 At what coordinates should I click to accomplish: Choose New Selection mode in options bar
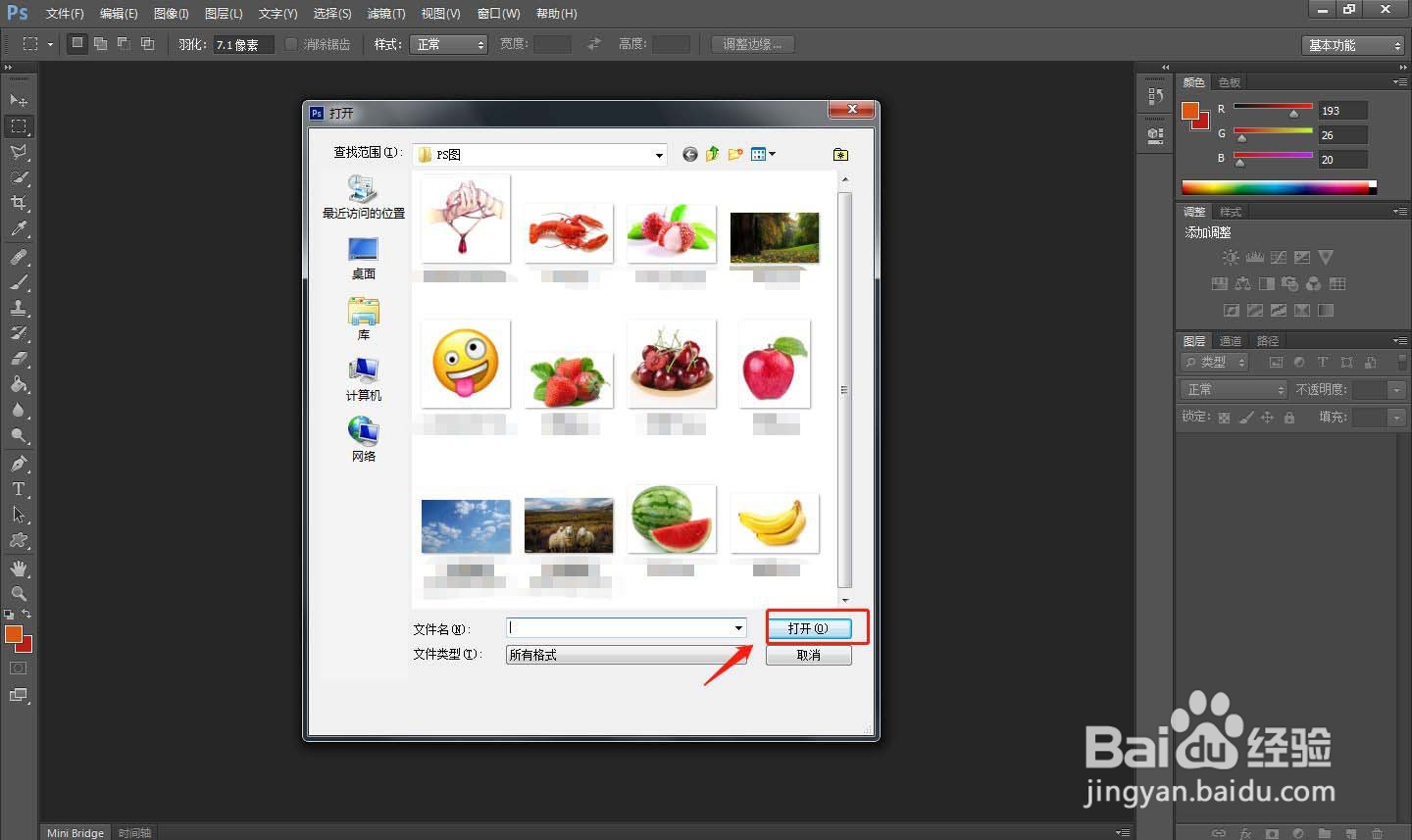click(x=77, y=43)
